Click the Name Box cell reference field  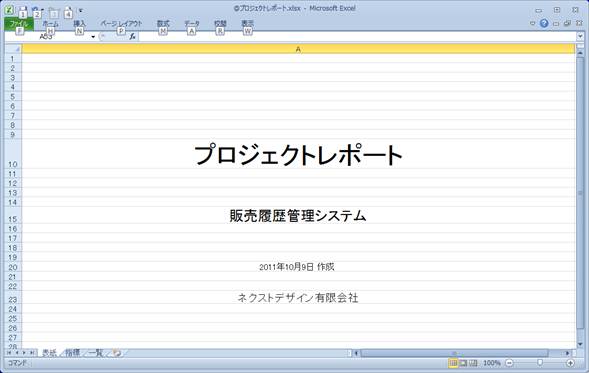point(47,37)
